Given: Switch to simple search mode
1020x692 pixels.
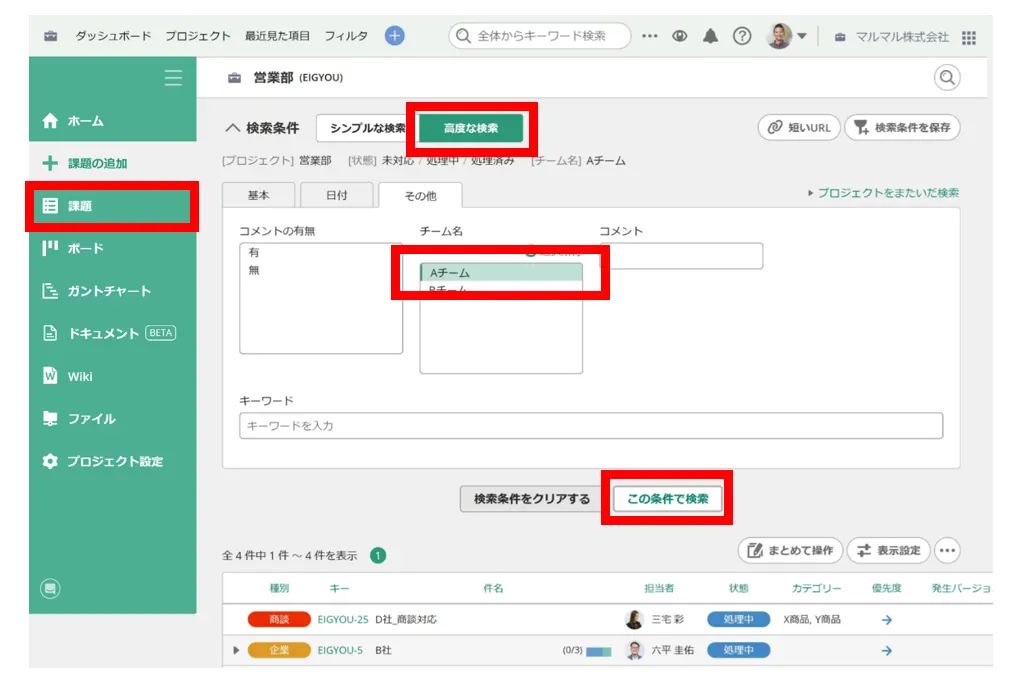Looking at the screenshot, I should pyautogui.click(x=366, y=128).
